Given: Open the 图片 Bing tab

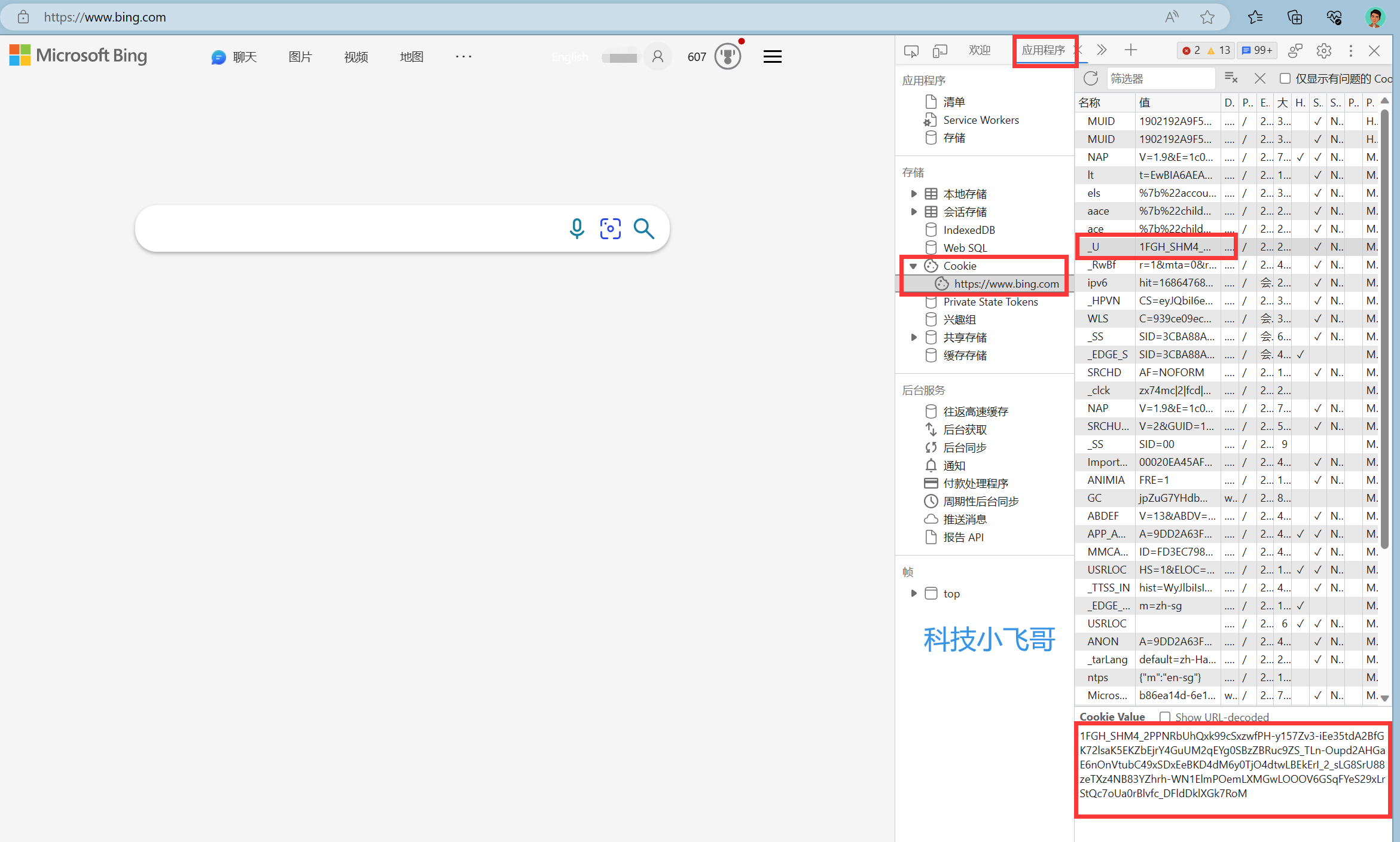Looking at the screenshot, I should tap(300, 57).
